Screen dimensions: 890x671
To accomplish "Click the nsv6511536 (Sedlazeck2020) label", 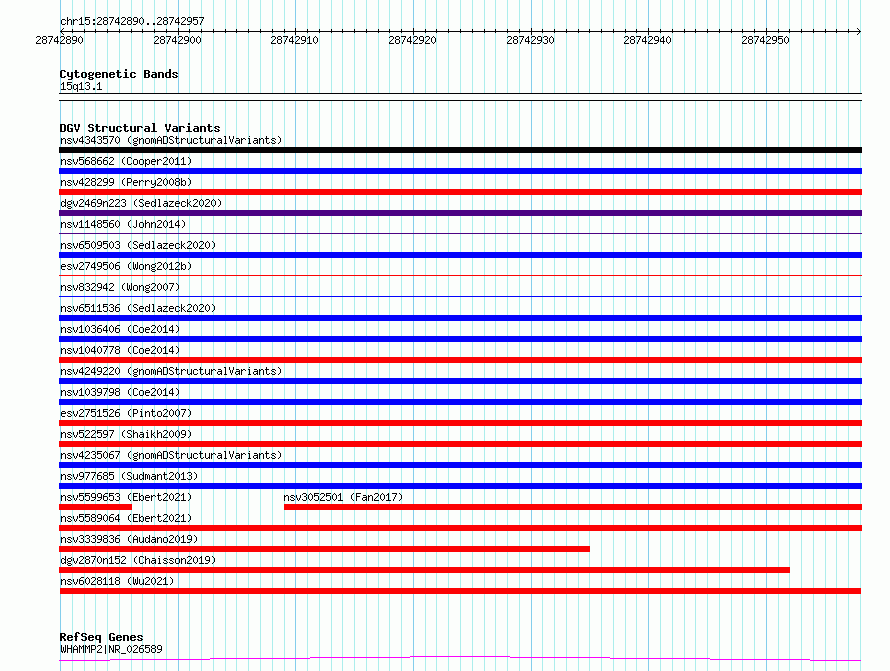I will 138,308.
